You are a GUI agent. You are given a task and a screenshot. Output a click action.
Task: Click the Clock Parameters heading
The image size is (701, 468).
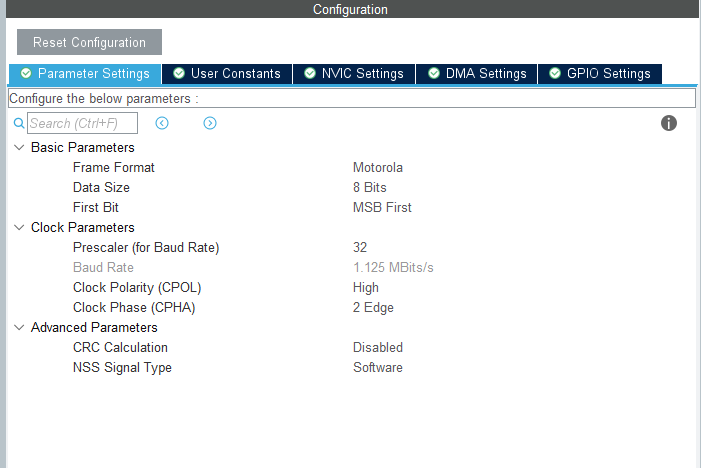point(83,227)
